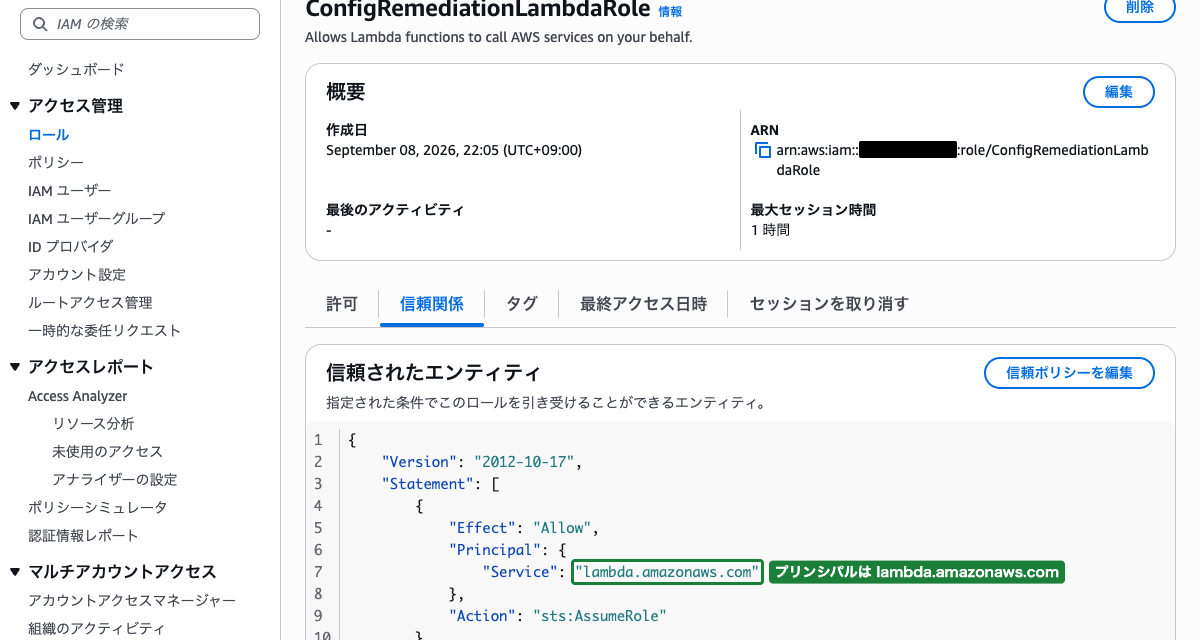Click the 最大セッション時間 value 1 時間

click(770, 230)
